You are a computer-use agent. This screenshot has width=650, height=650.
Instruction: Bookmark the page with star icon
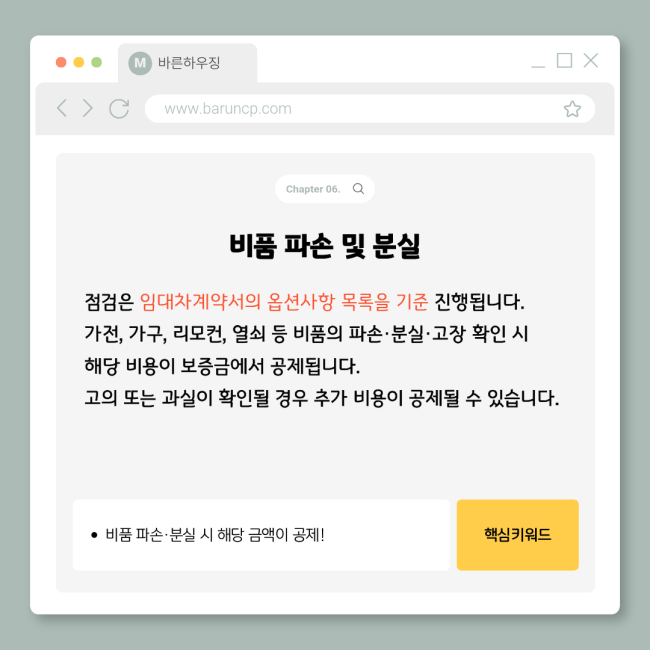572,109
